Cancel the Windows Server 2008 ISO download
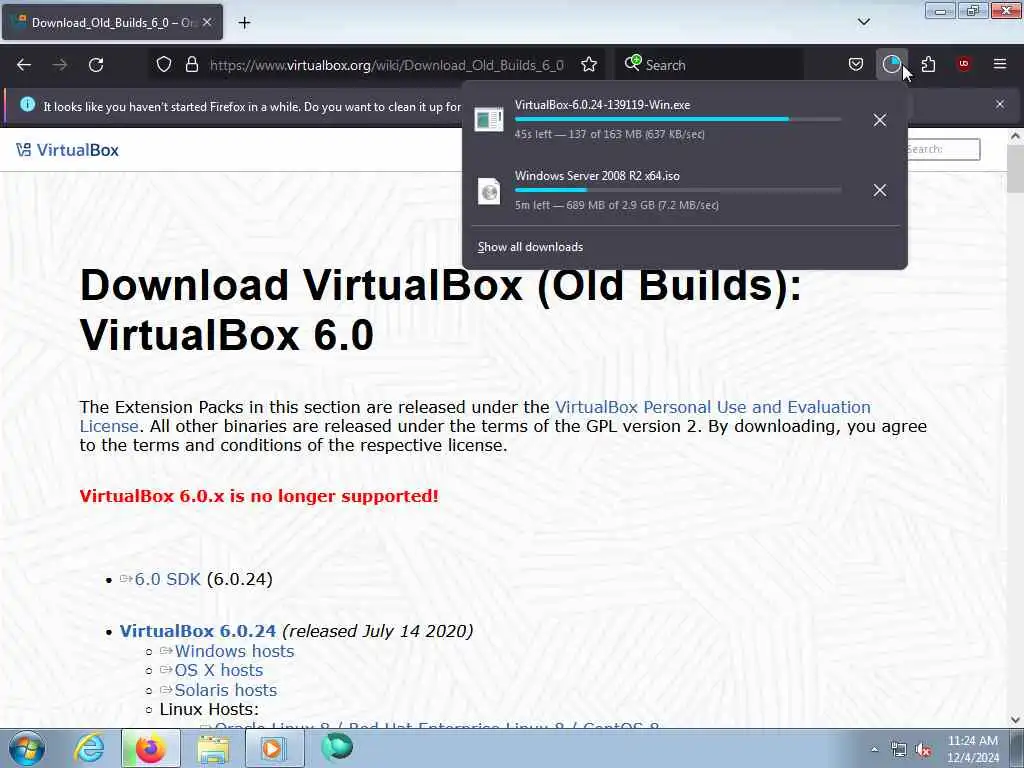 tap(880, 190)
